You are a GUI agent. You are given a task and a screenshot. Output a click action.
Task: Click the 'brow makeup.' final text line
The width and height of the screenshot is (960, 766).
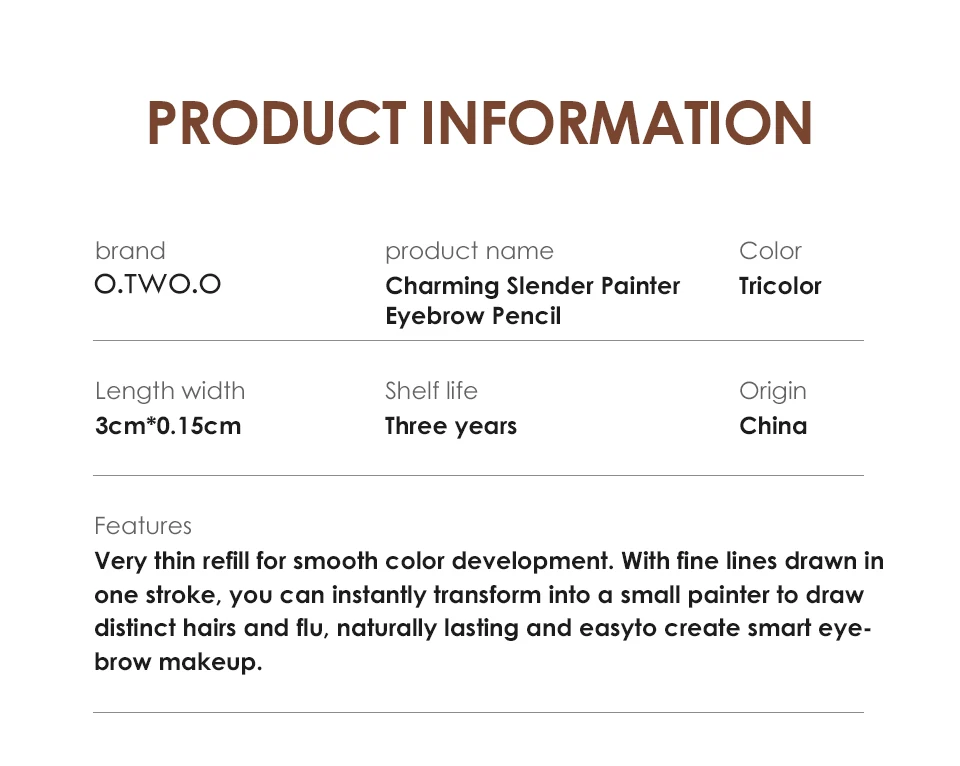[178, 663]
